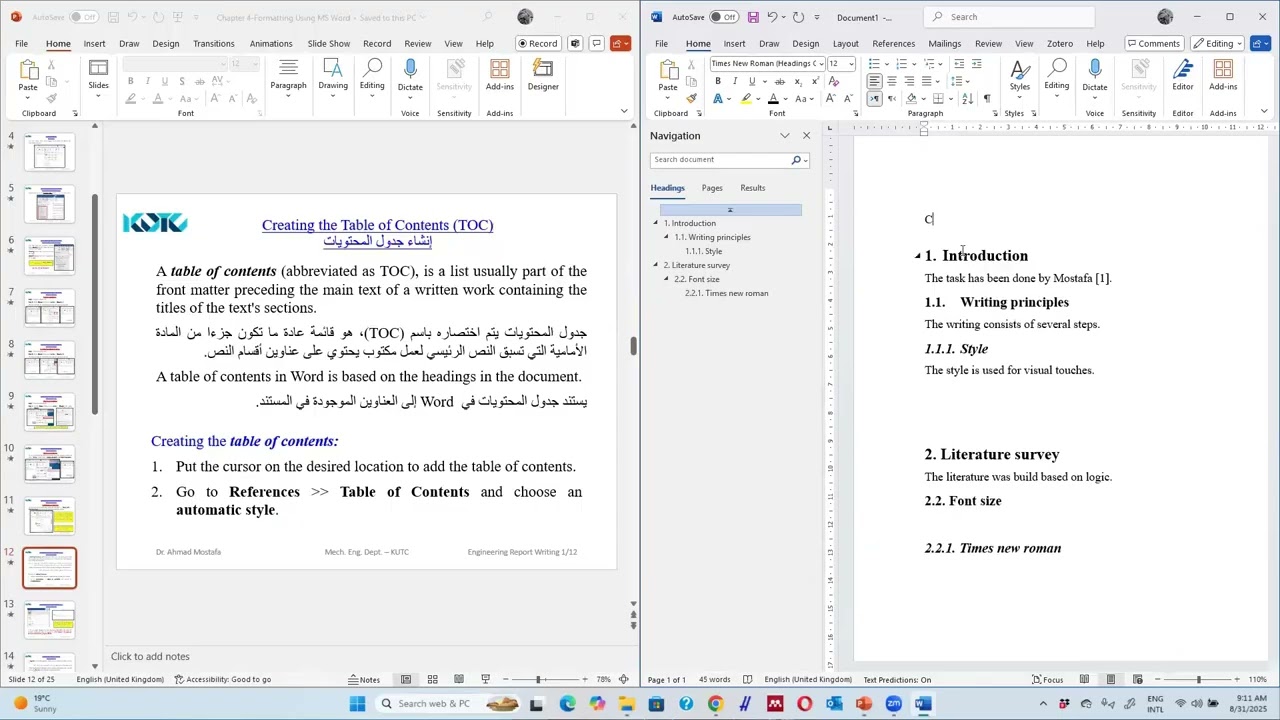
Task: Click Drawing in PowerPoint ribbon
Action: [333, 75]
